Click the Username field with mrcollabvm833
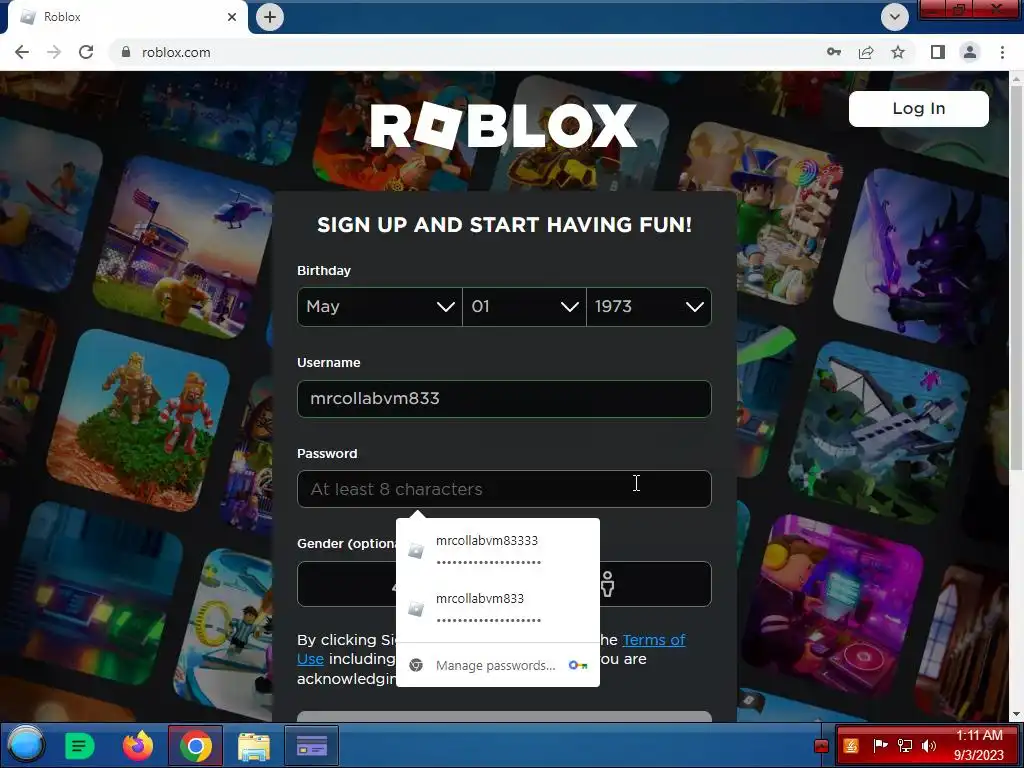The height and width of the screenshot is (768, 1024). tap(504, 398)
